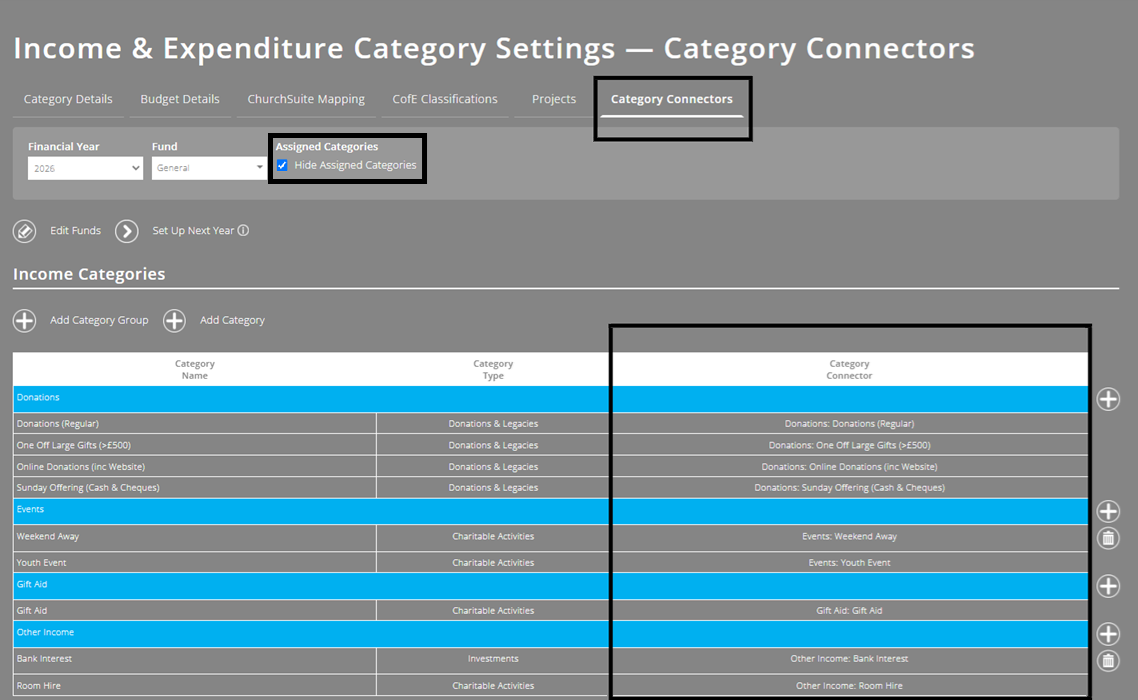This screenshot has width=1138, height=700.
Task: Click connector Other Income: Room Hire
Action: click(x=849, y=685)
